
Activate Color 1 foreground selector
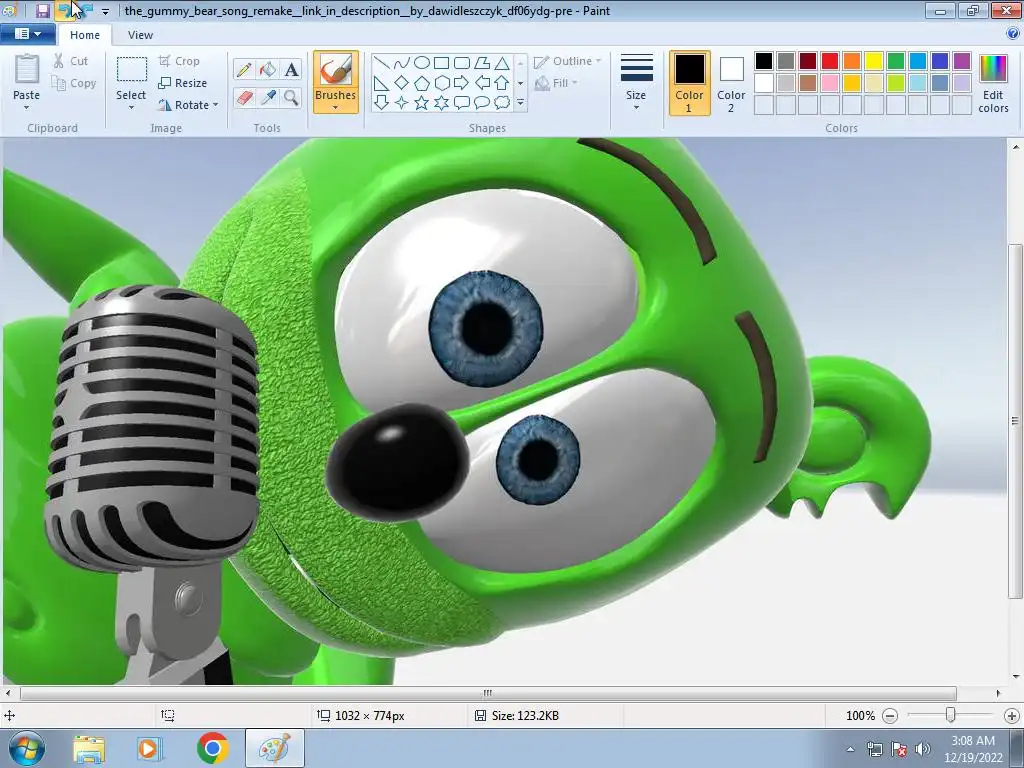click(689, 83)
